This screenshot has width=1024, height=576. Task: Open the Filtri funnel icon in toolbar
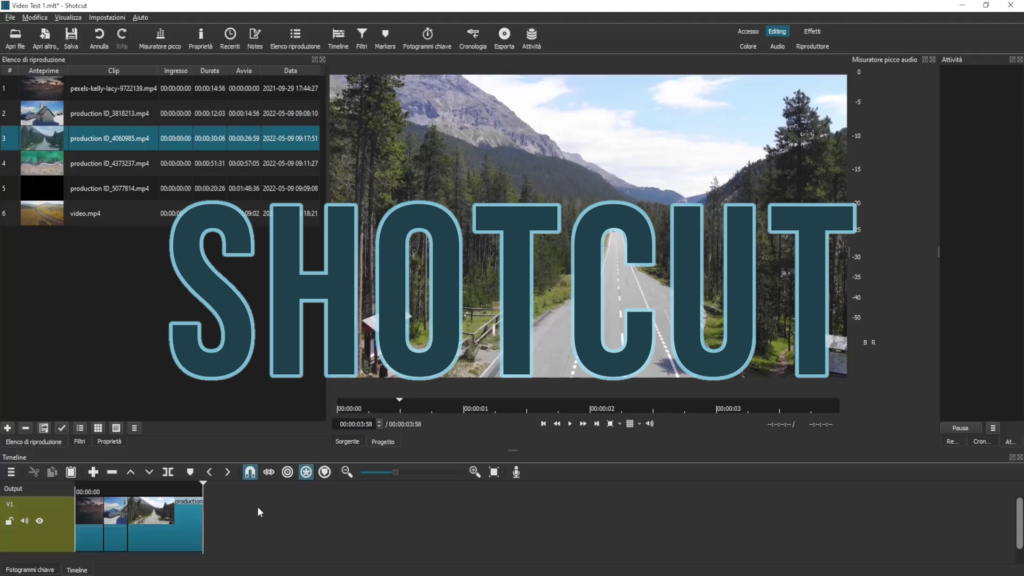362,39
